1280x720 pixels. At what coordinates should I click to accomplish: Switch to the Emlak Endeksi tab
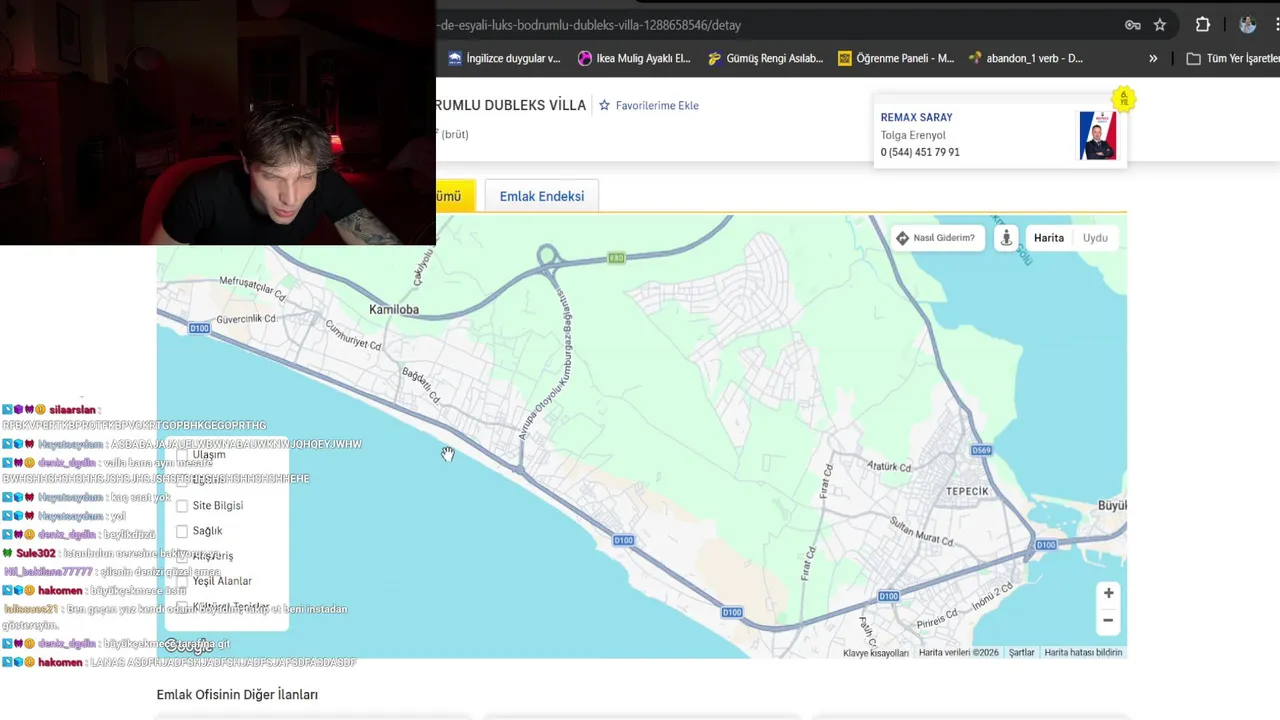point(542,196)
